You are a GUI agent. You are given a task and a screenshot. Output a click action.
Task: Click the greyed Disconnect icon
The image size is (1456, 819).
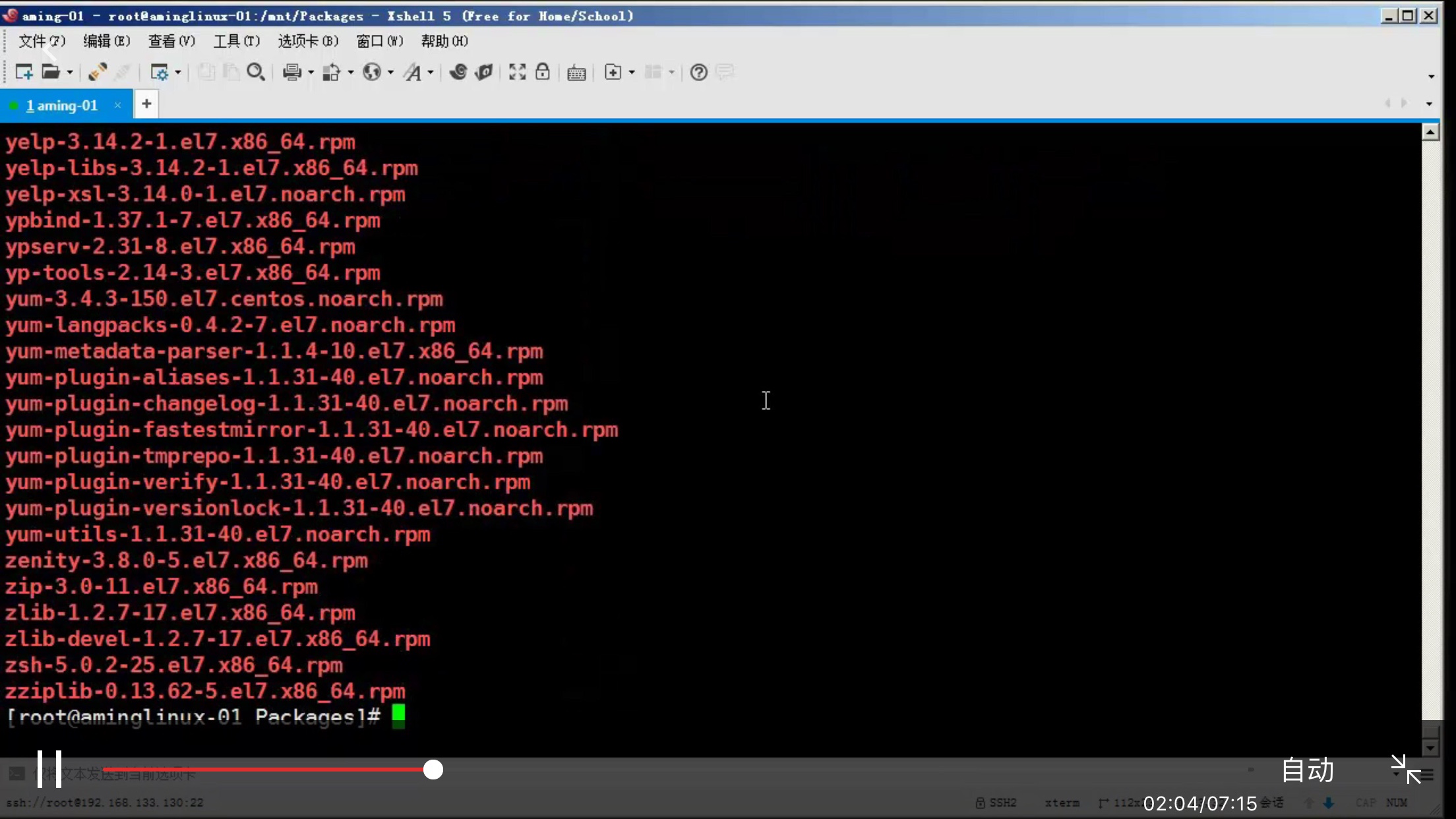tap(123, 72)
